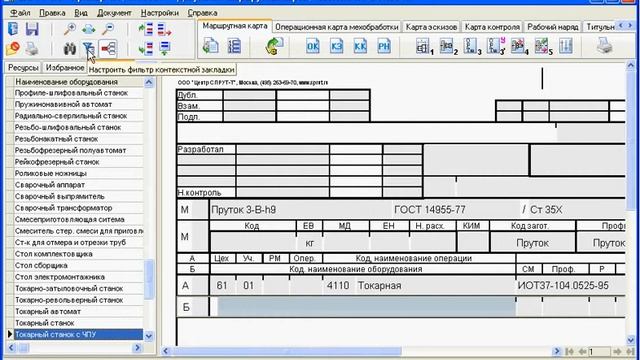Click the РН card icon
Viewport: 640px width, 360px height.
click(x=384, y=46)
